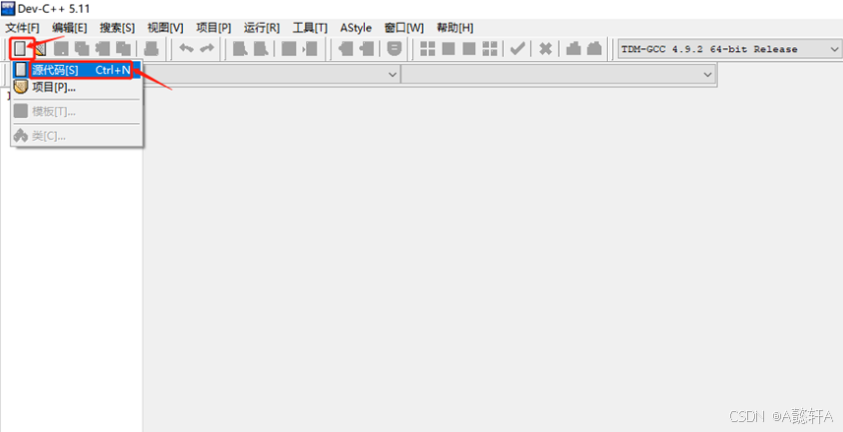Viewport: 843px width, 432px height.
Task: Open the 运行[R] menu
Action: (x=262, y=27)
